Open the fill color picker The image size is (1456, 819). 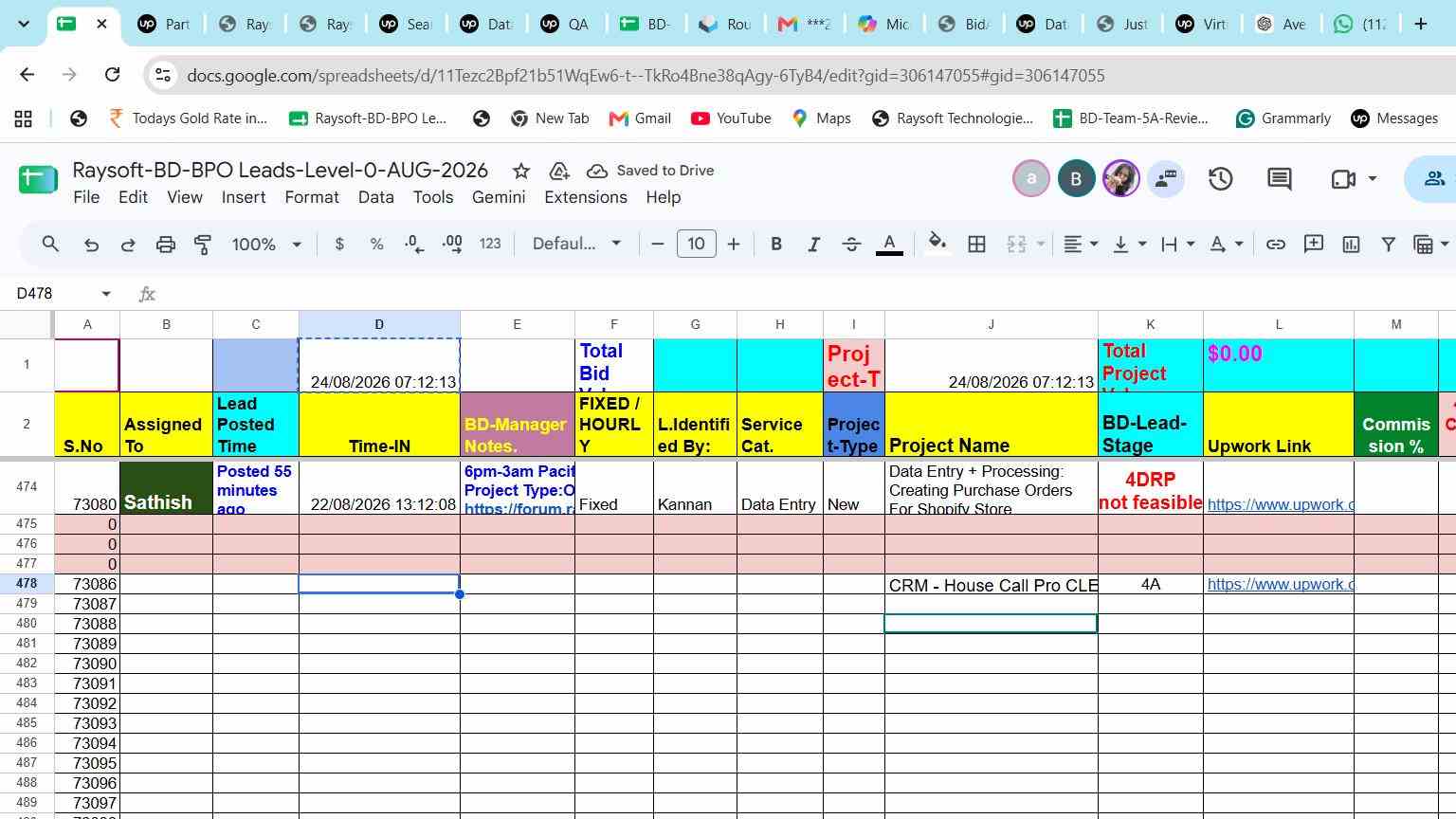937,244
